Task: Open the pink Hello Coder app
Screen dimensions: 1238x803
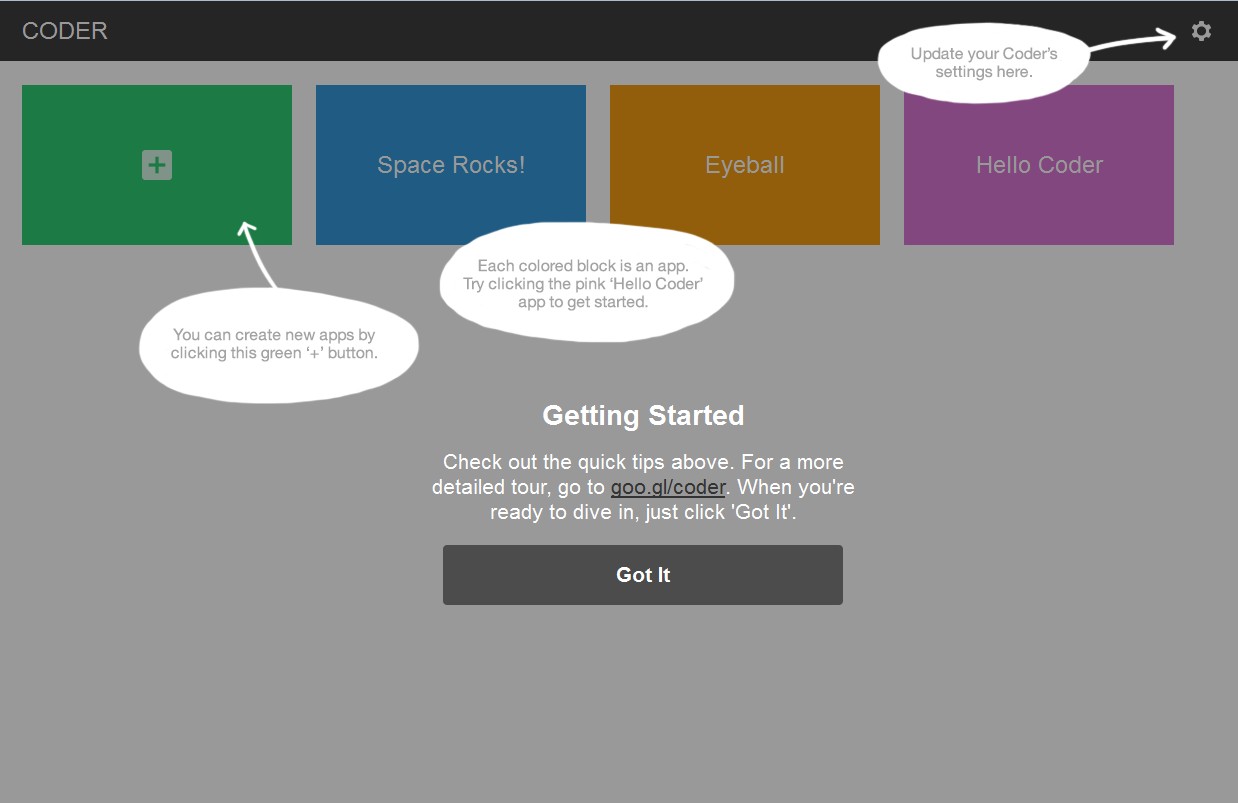Action: click(x=1039, y=165)
